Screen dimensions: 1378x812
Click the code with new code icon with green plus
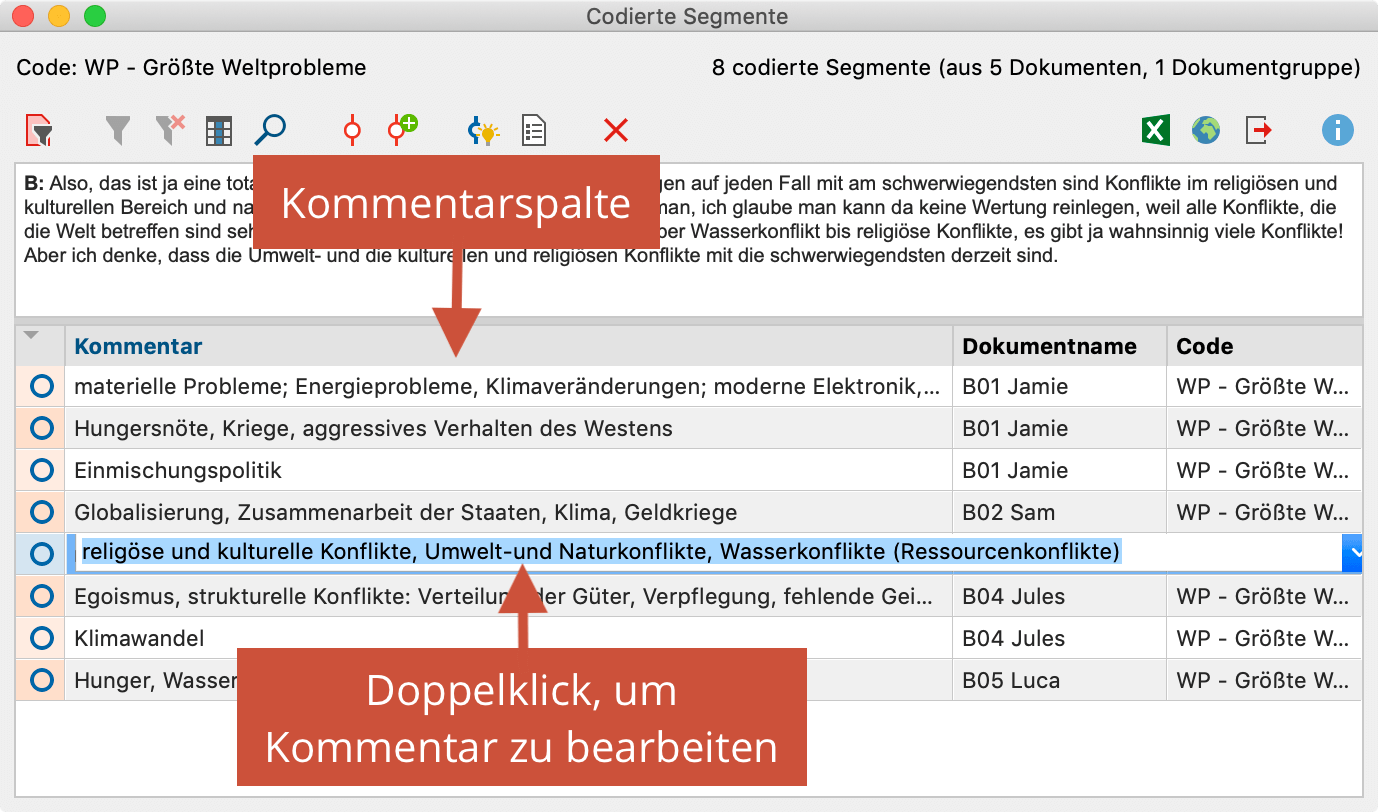click(x=402, y=129)
